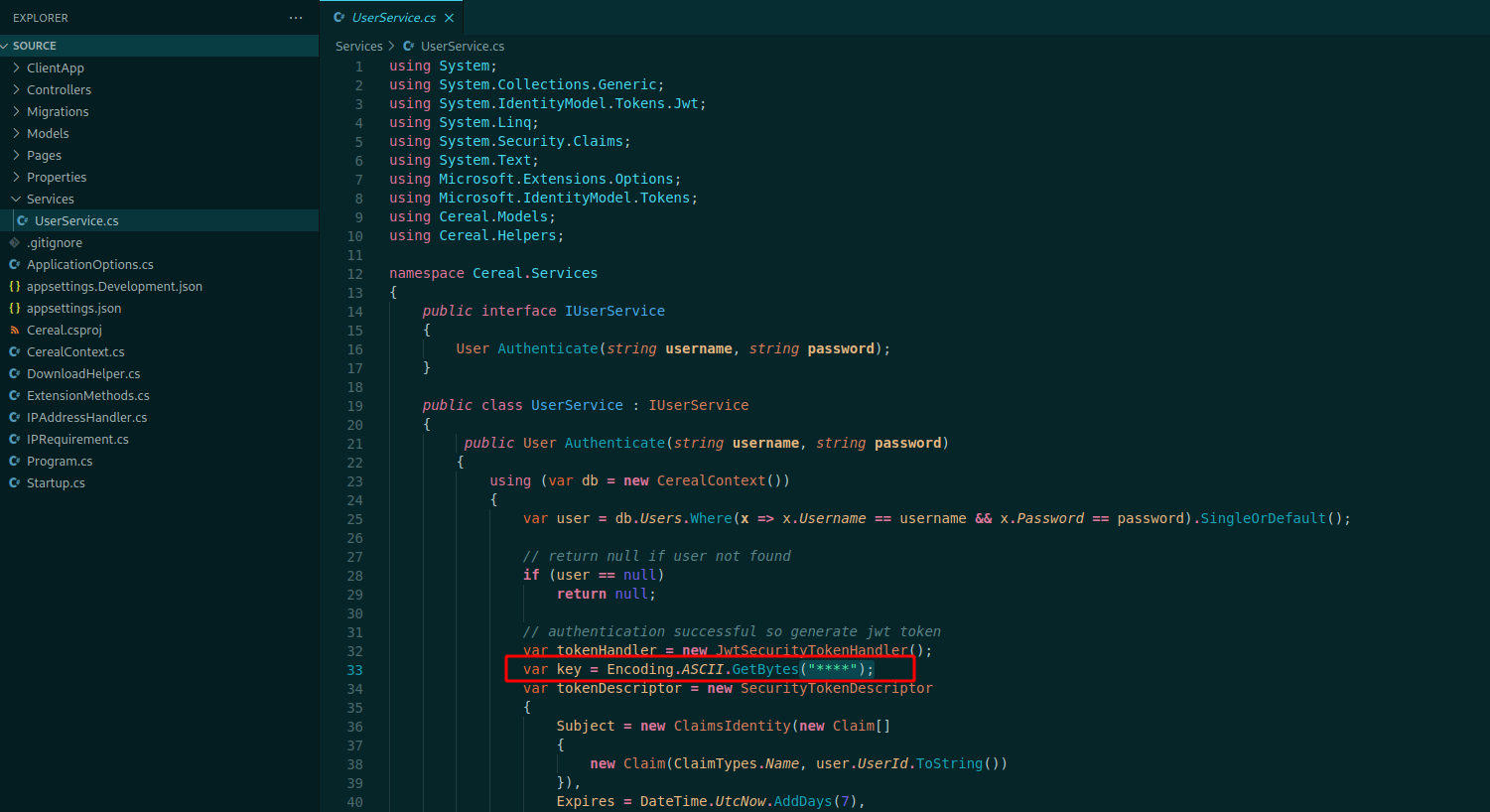Click the JSON icon next to appsettings.Development.json
This screenshot has height=812, width=1490.
coord(15,286)
